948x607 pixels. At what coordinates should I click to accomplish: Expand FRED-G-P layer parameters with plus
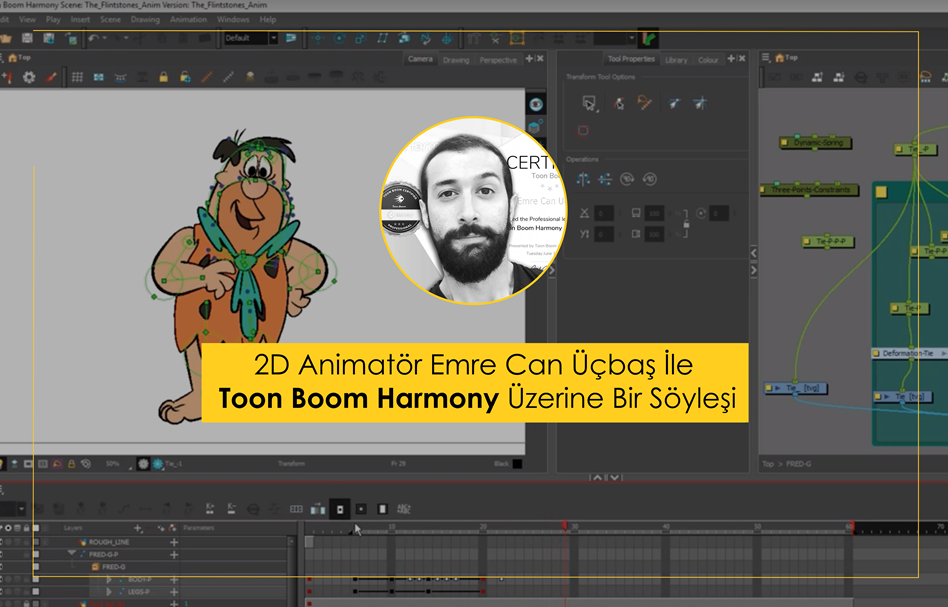pos(174,554)
